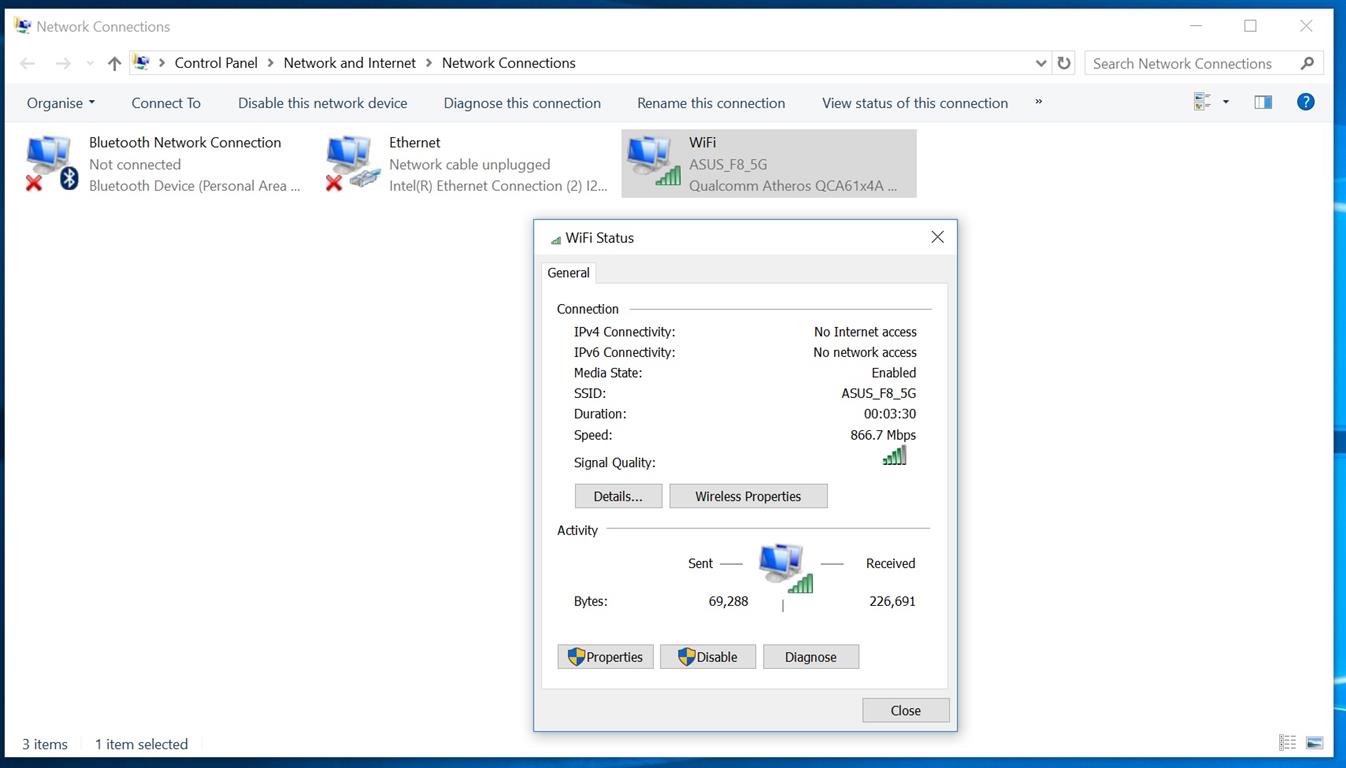Click Connect To in the toolbar
The image size is (1346, 768).
click(166, 103)
